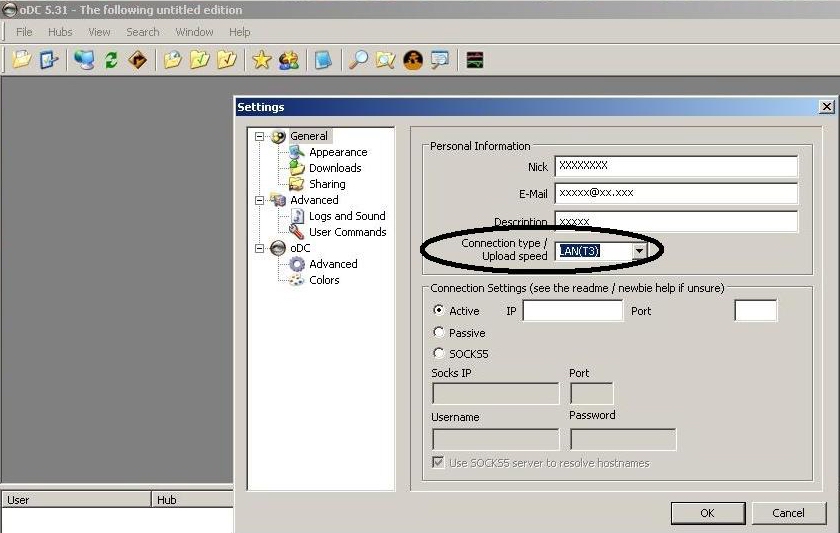Select Sharing in the settings tree
This screenshot has width=840, height=533.
[x=327, y=184]
